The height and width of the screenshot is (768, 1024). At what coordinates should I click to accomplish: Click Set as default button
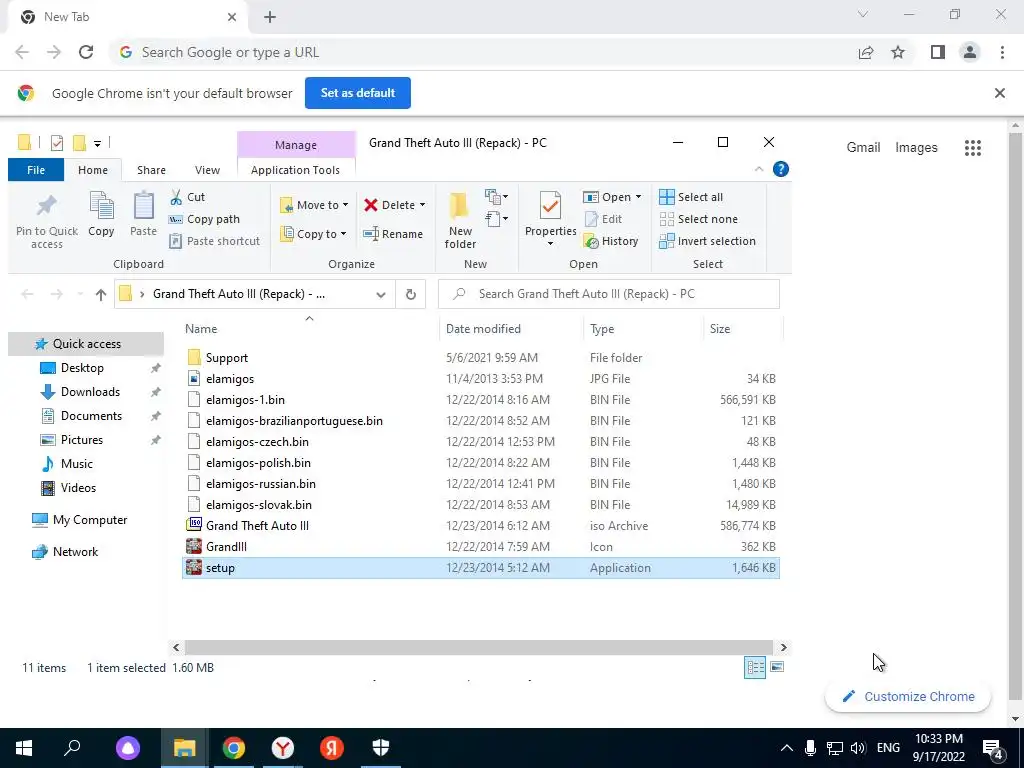tap(358, 93)
